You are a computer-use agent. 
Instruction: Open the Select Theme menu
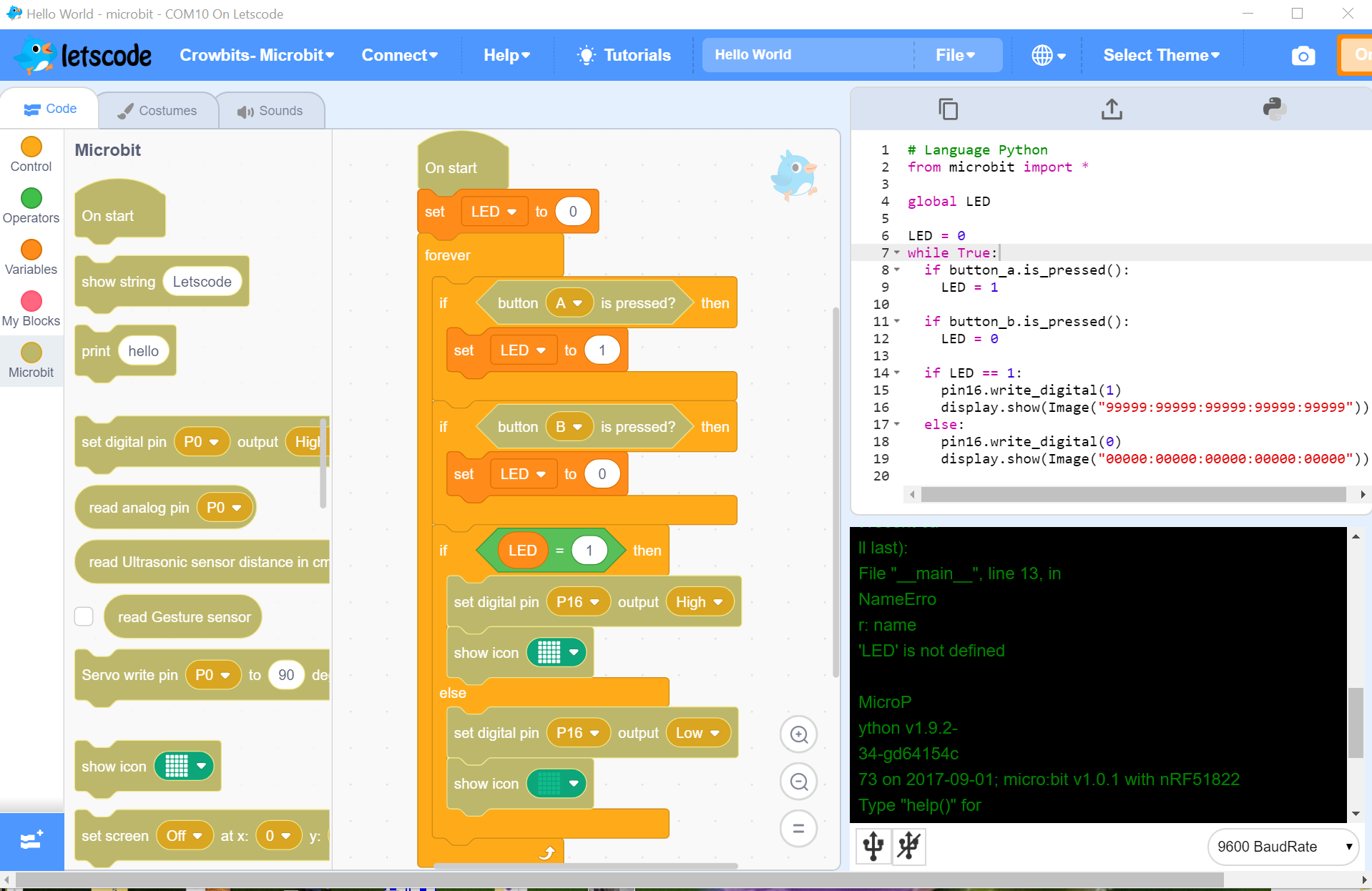pyautogui.click(x=1161, y=55)
